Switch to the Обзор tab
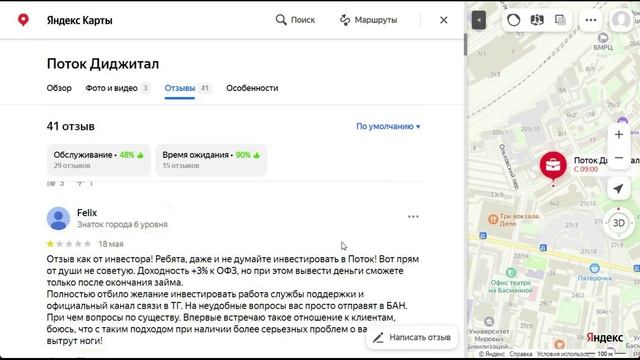The width and height of the screenshot is (640, 360). (x=59, y=88)
